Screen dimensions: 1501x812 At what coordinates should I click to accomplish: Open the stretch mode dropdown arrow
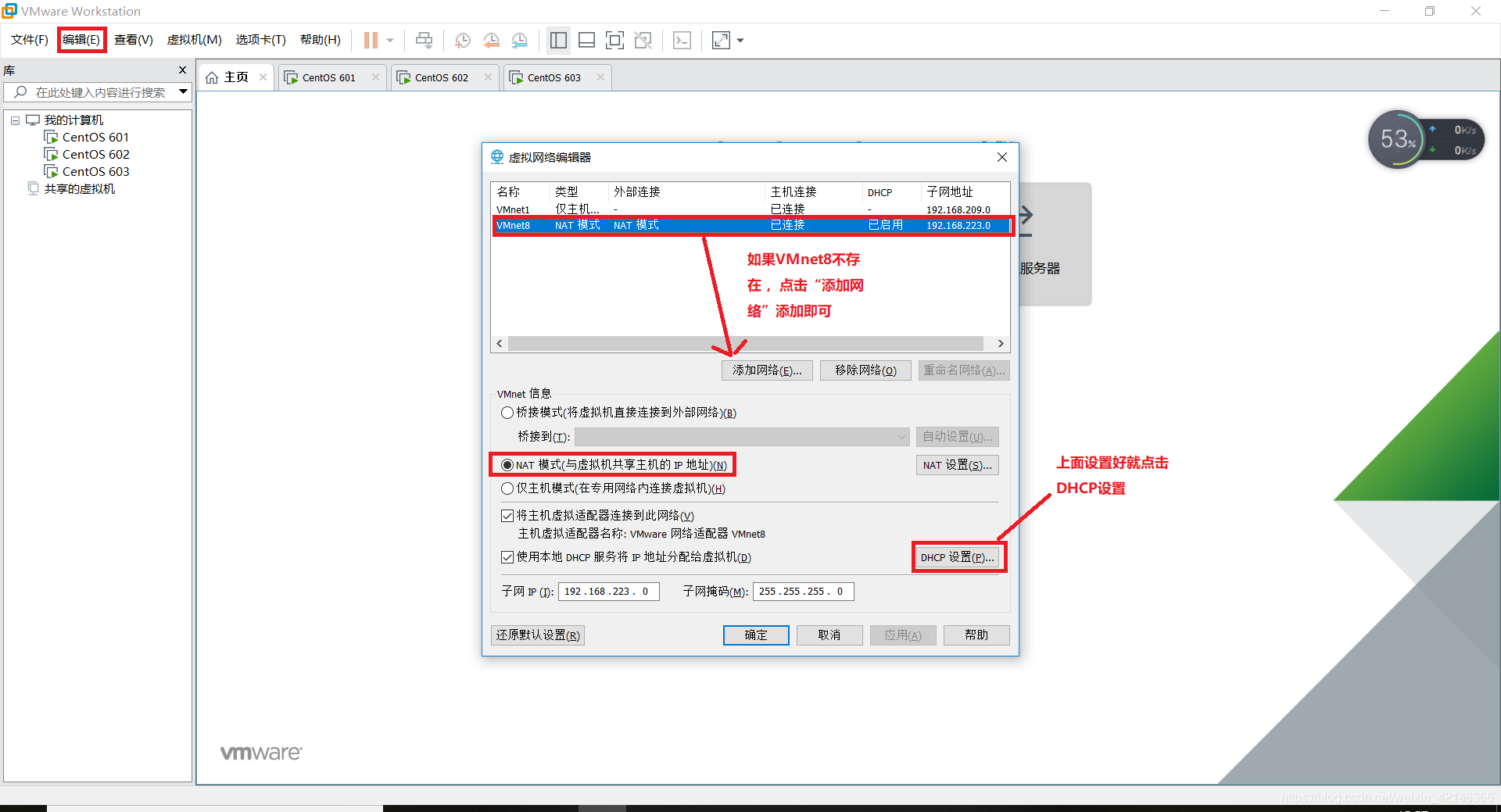740,40
